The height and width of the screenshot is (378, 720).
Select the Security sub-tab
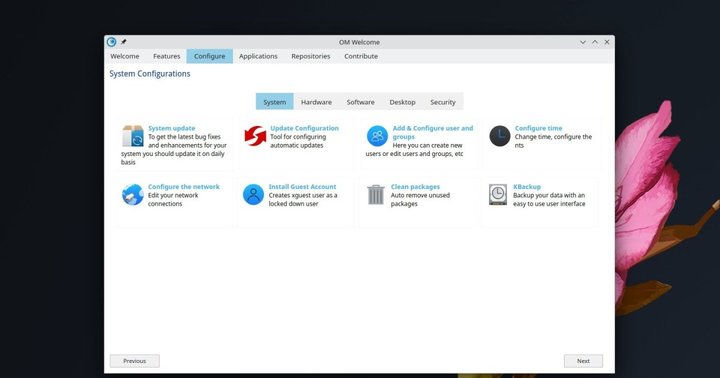(443, 102)
